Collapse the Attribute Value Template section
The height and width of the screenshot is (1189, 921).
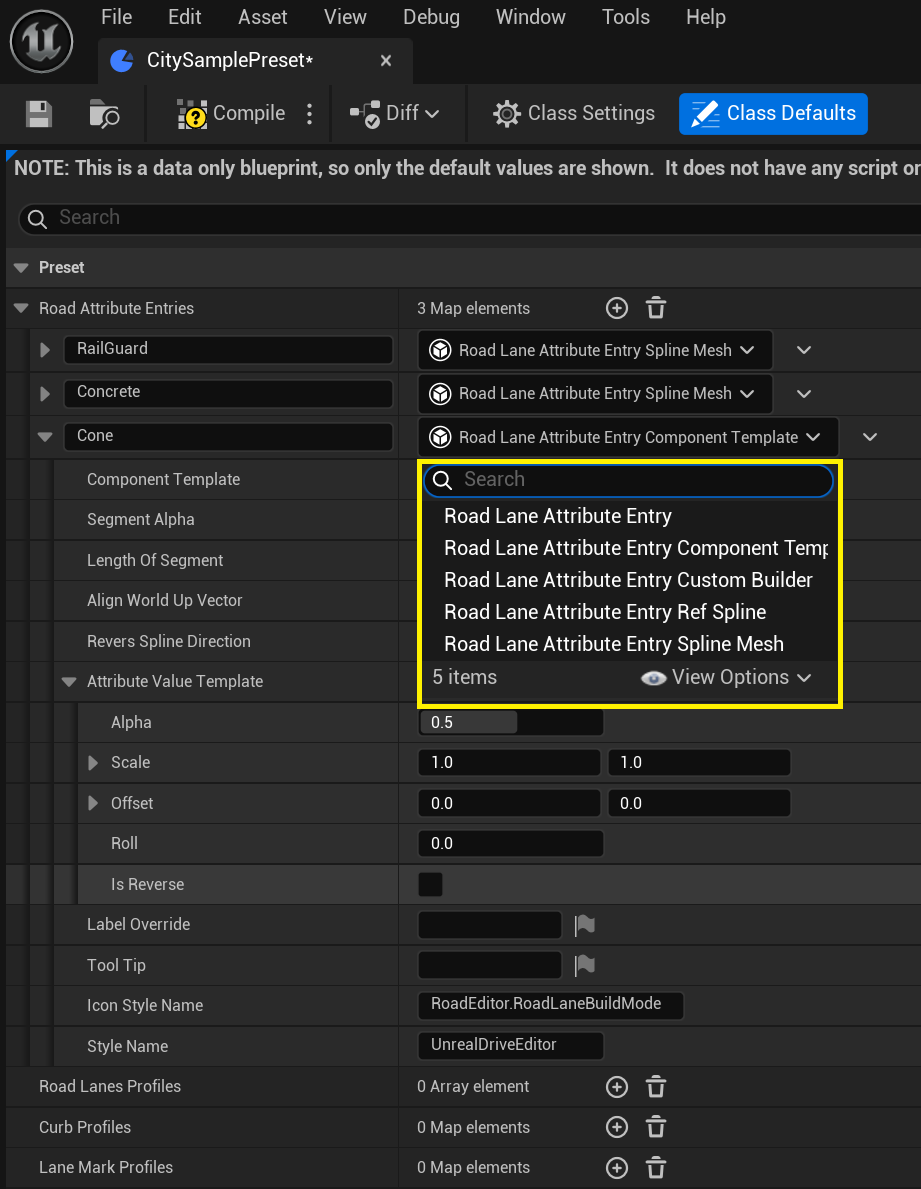69,682
